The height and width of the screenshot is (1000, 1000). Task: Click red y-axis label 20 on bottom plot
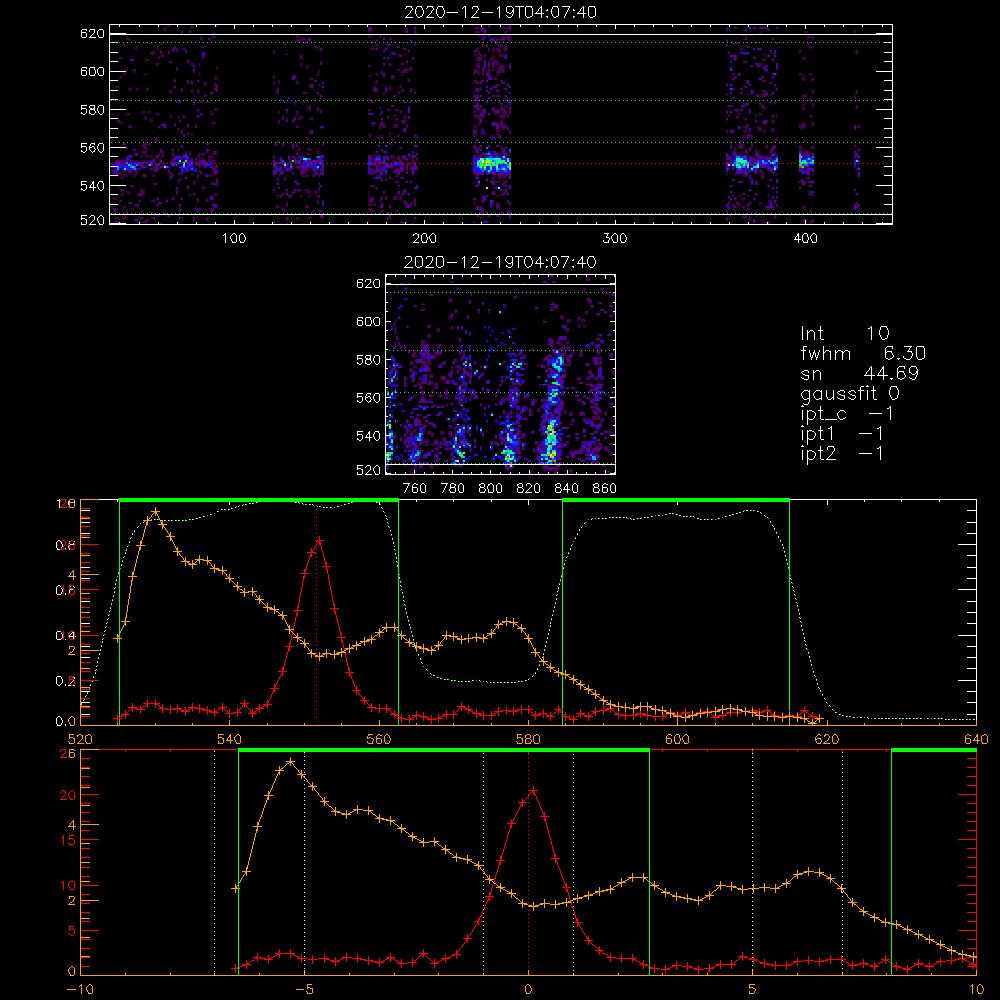68,795
